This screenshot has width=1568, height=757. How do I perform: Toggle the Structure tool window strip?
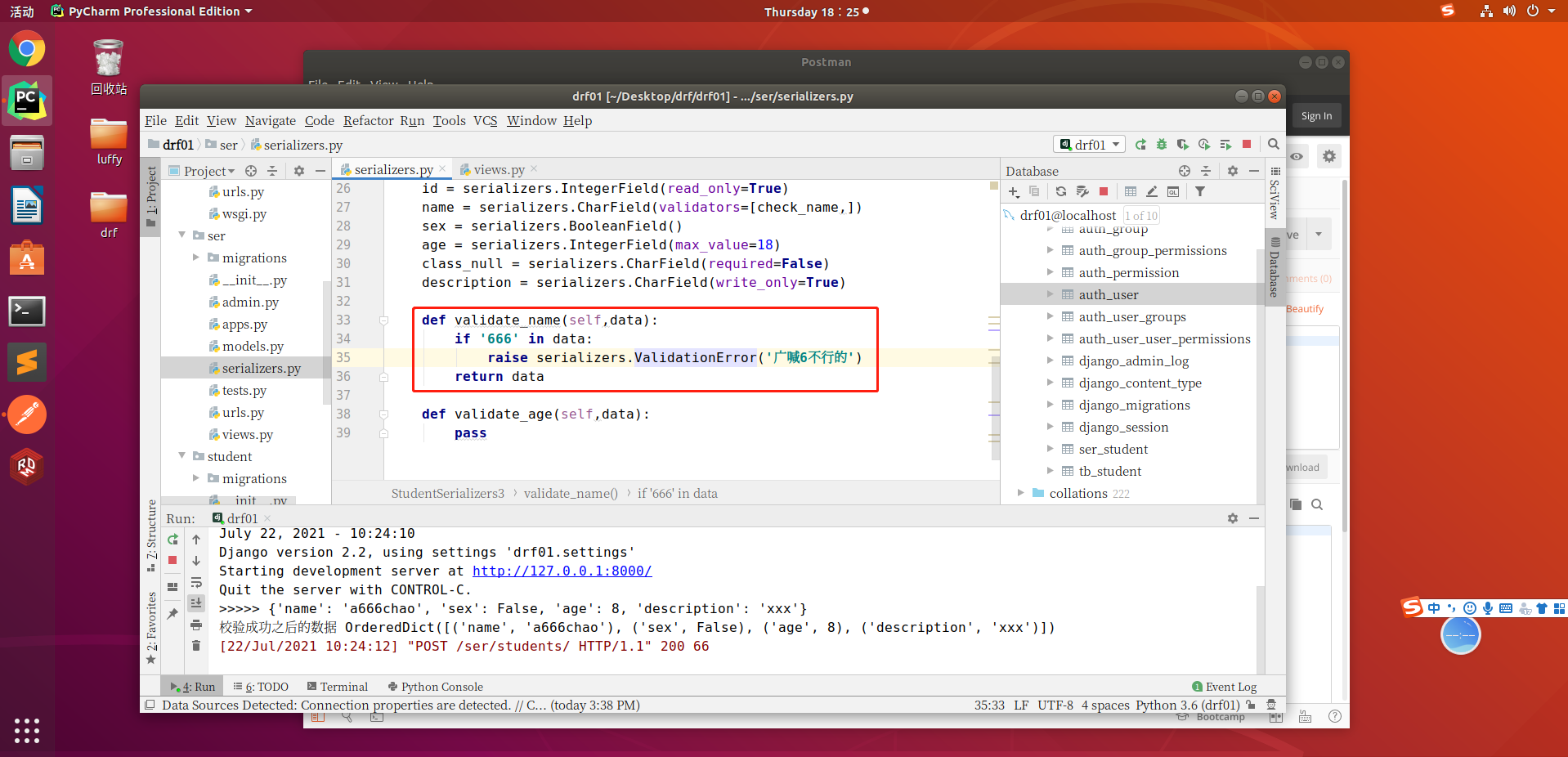(151, 535)
